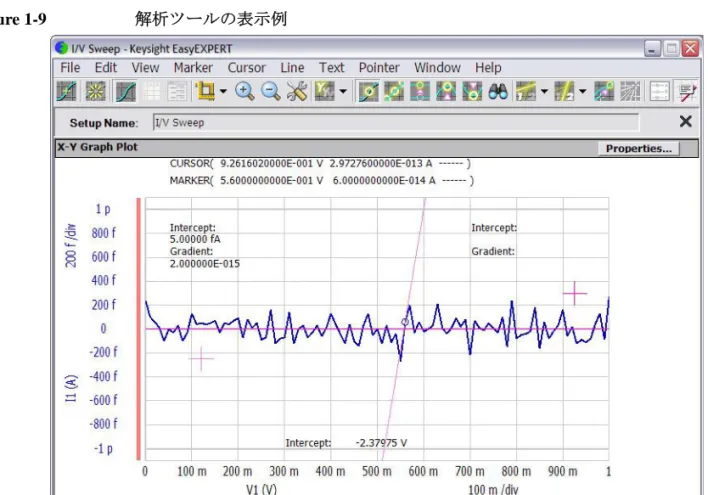
Task: Click the zoom out magnifier icon
Action: [270, 91]
